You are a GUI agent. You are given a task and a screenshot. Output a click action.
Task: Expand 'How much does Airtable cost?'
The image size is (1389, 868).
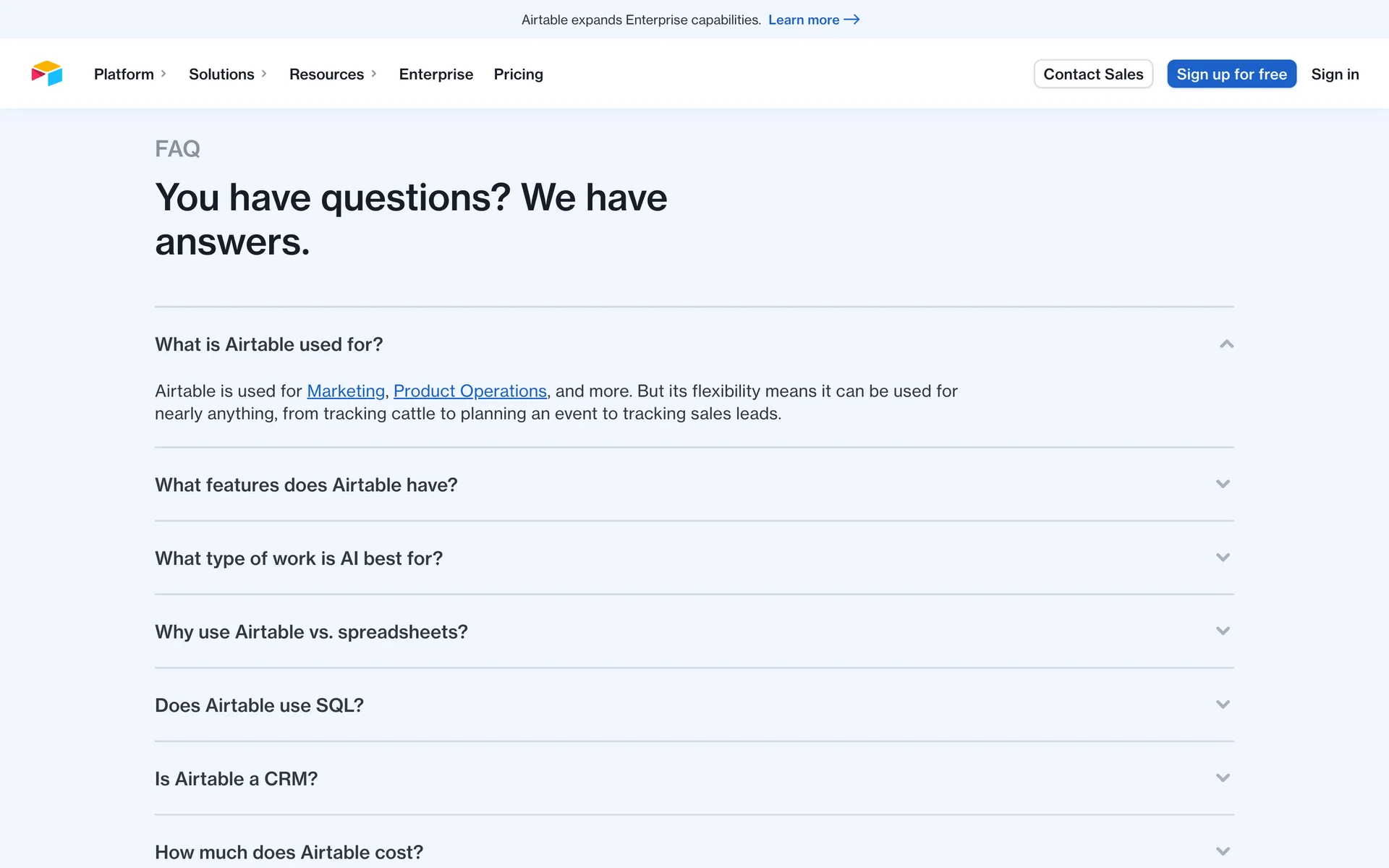289,851
